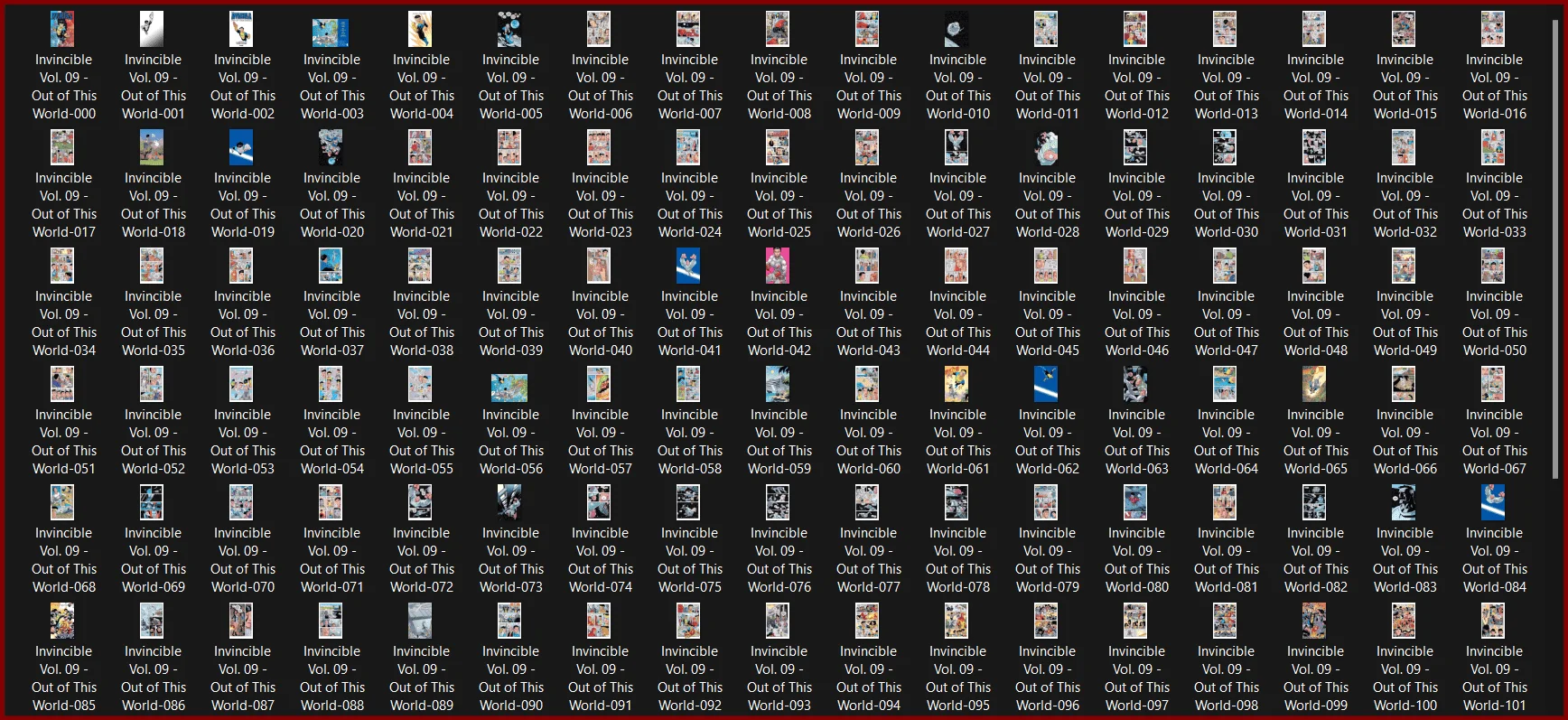Select file name ending in World-032
The image size is (1568, 720).
pos(1405,205)
